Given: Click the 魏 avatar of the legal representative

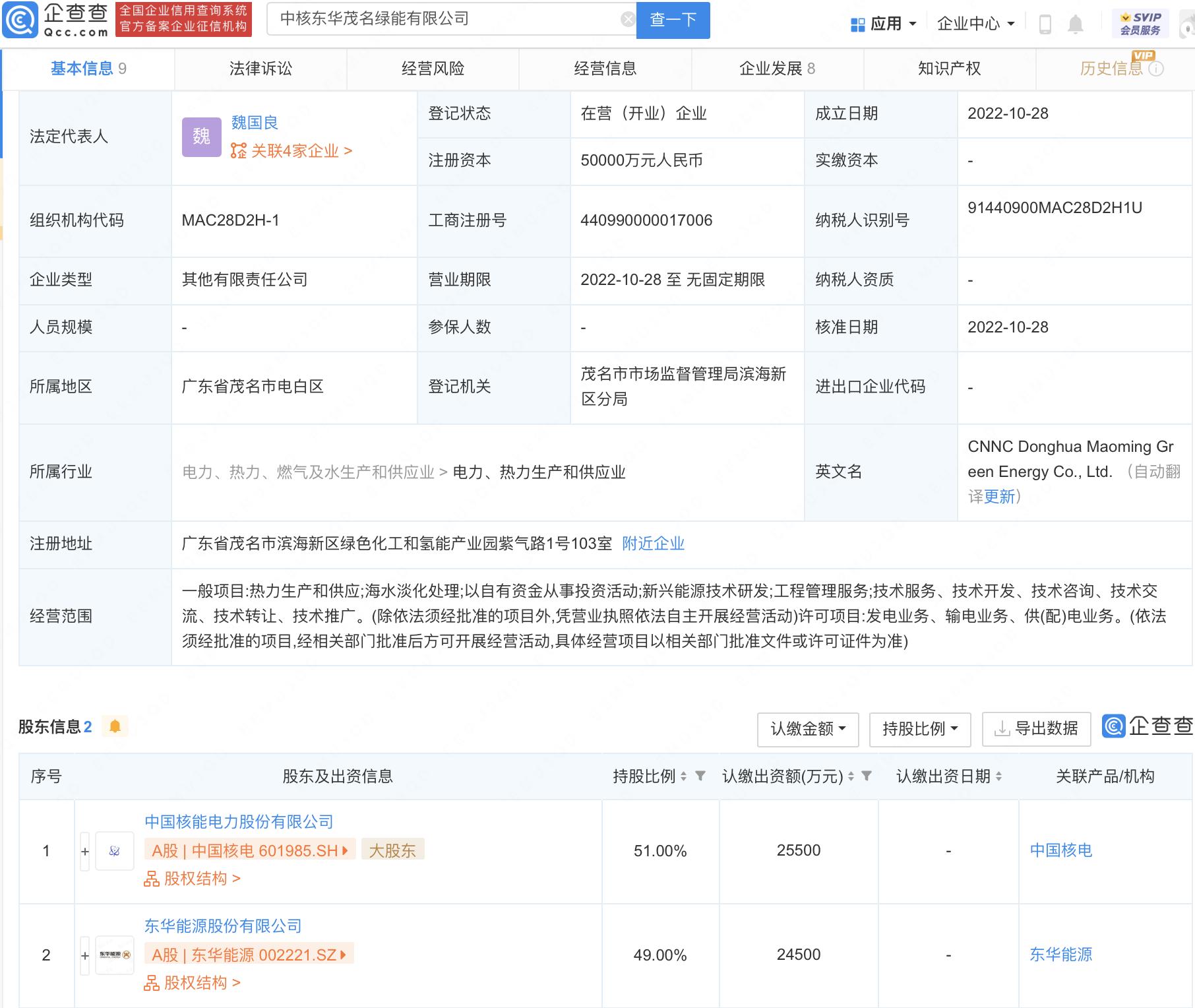Looking at the screenshot, I should point(201,137).
